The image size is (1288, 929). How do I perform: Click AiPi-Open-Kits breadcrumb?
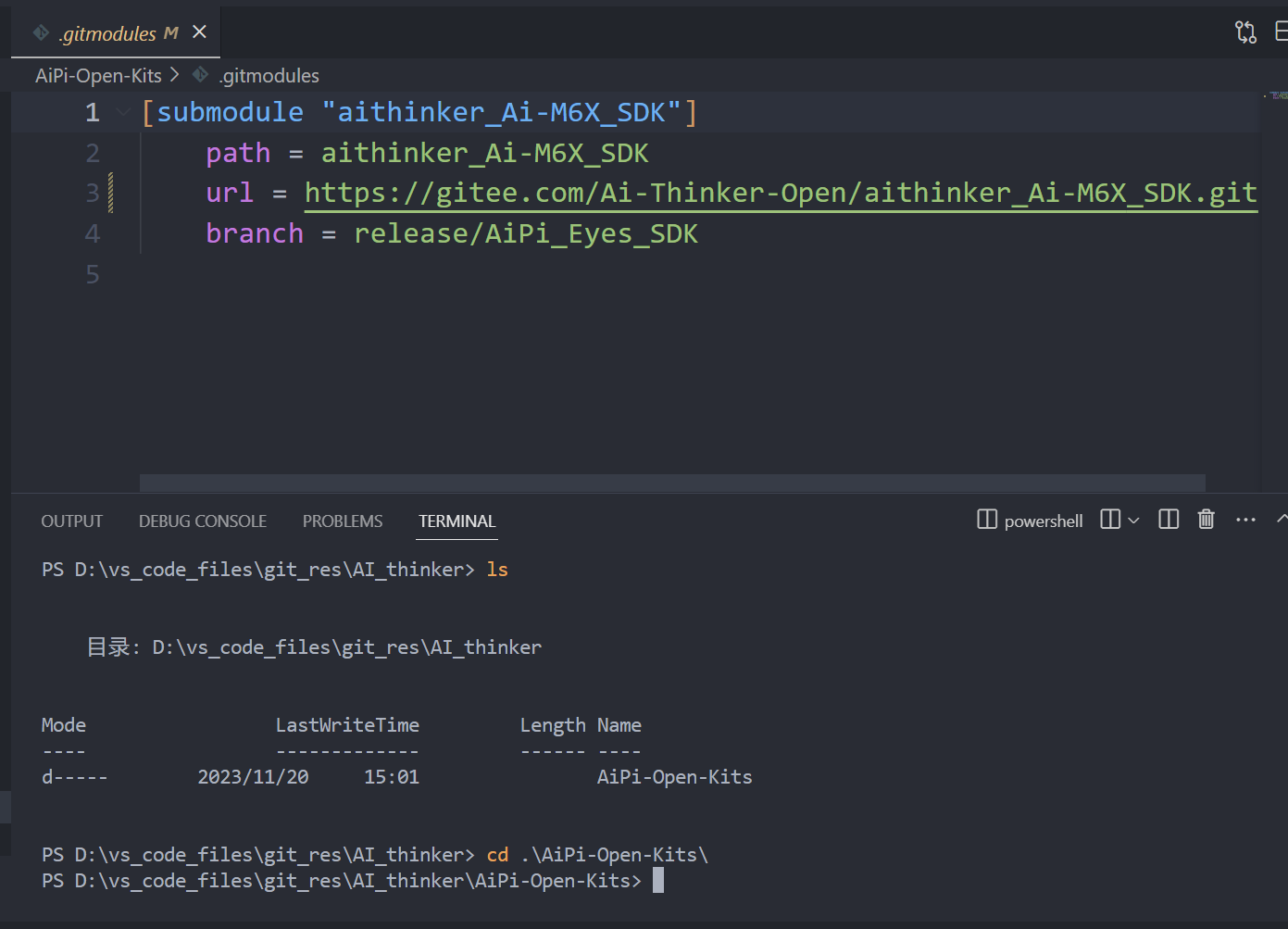click(98, 75)
